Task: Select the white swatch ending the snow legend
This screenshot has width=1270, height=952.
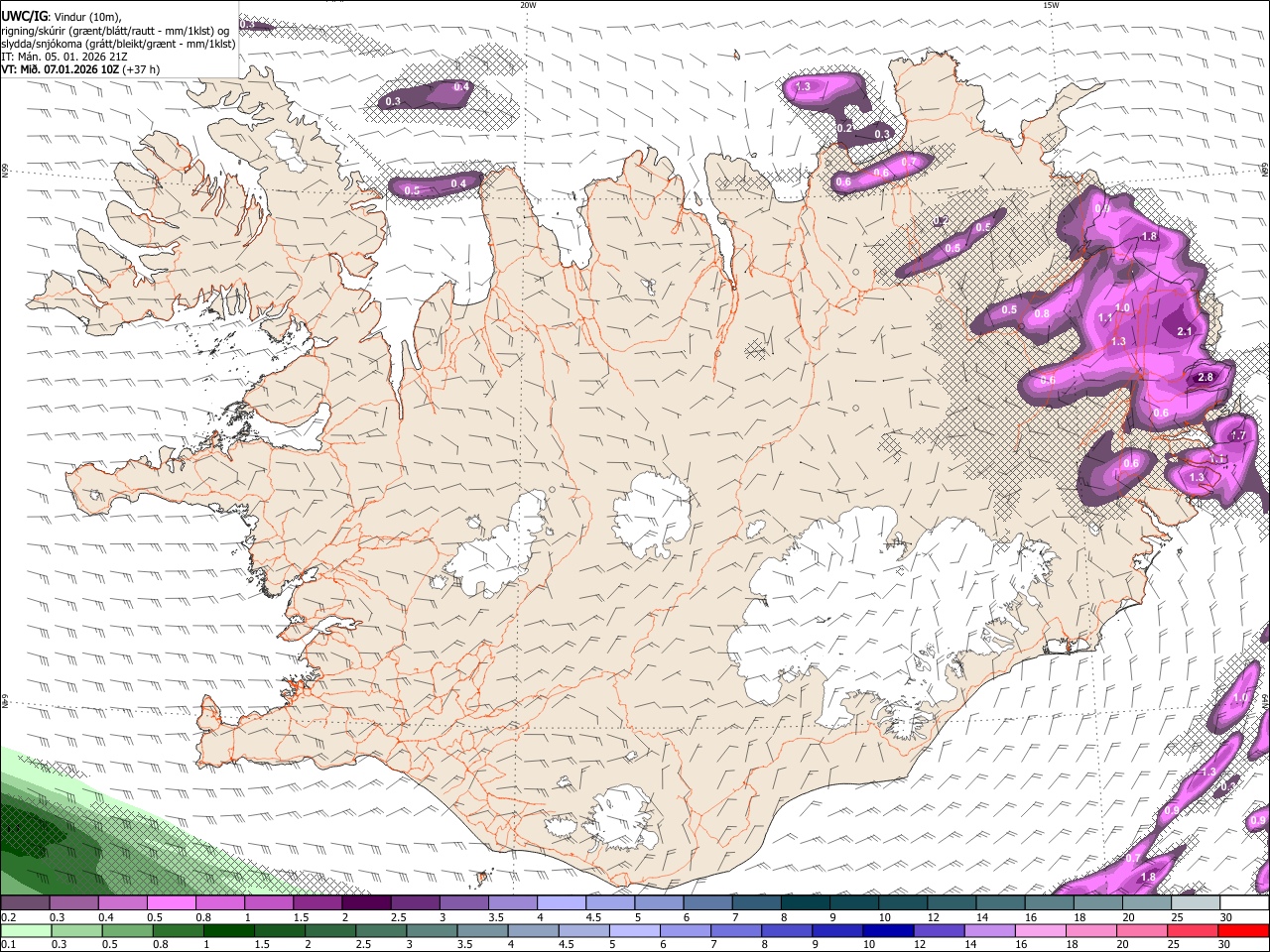Action: tap(1244, 902)
